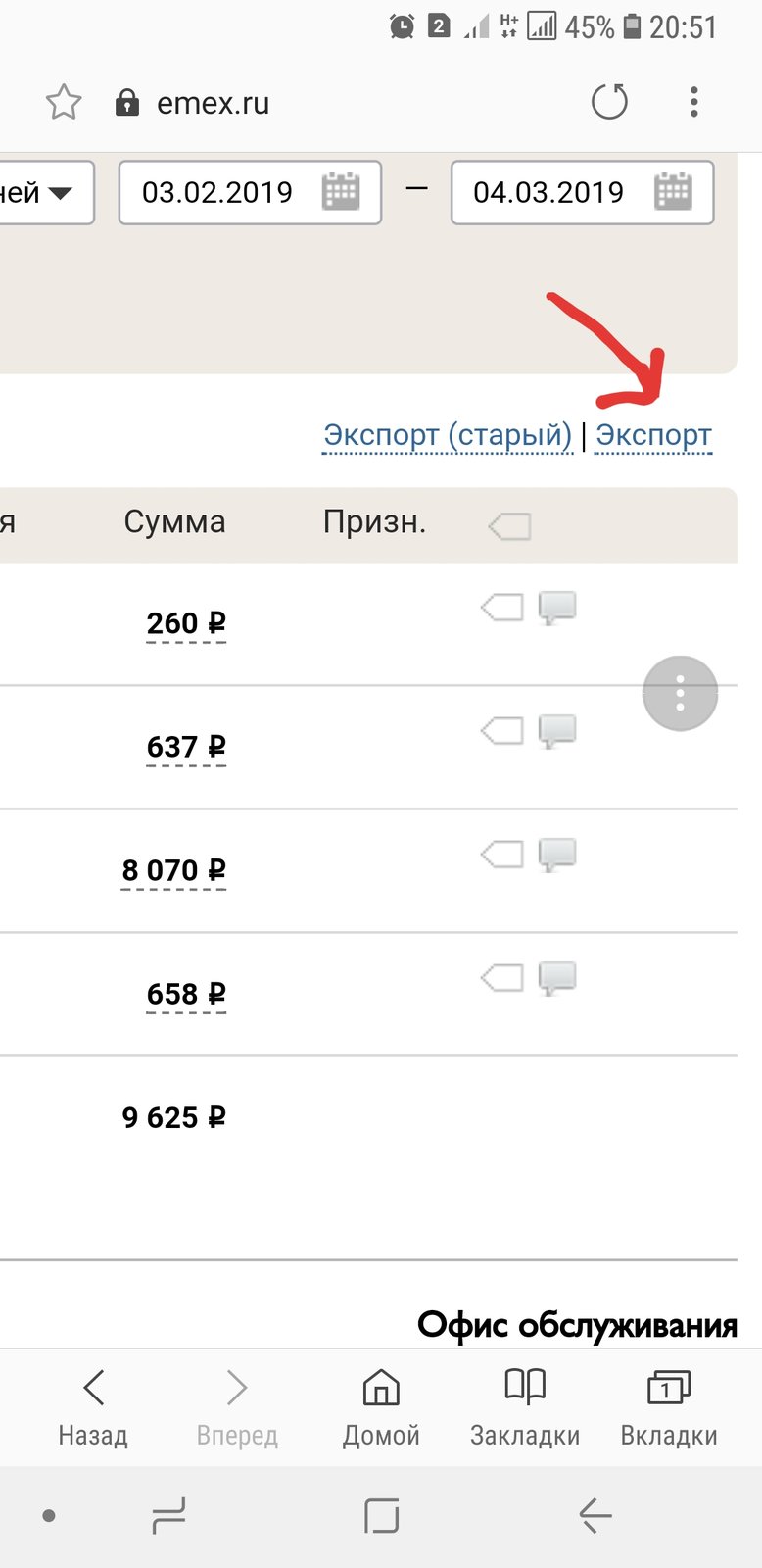Open Закладки bookmarks

tap(525, 1408)
